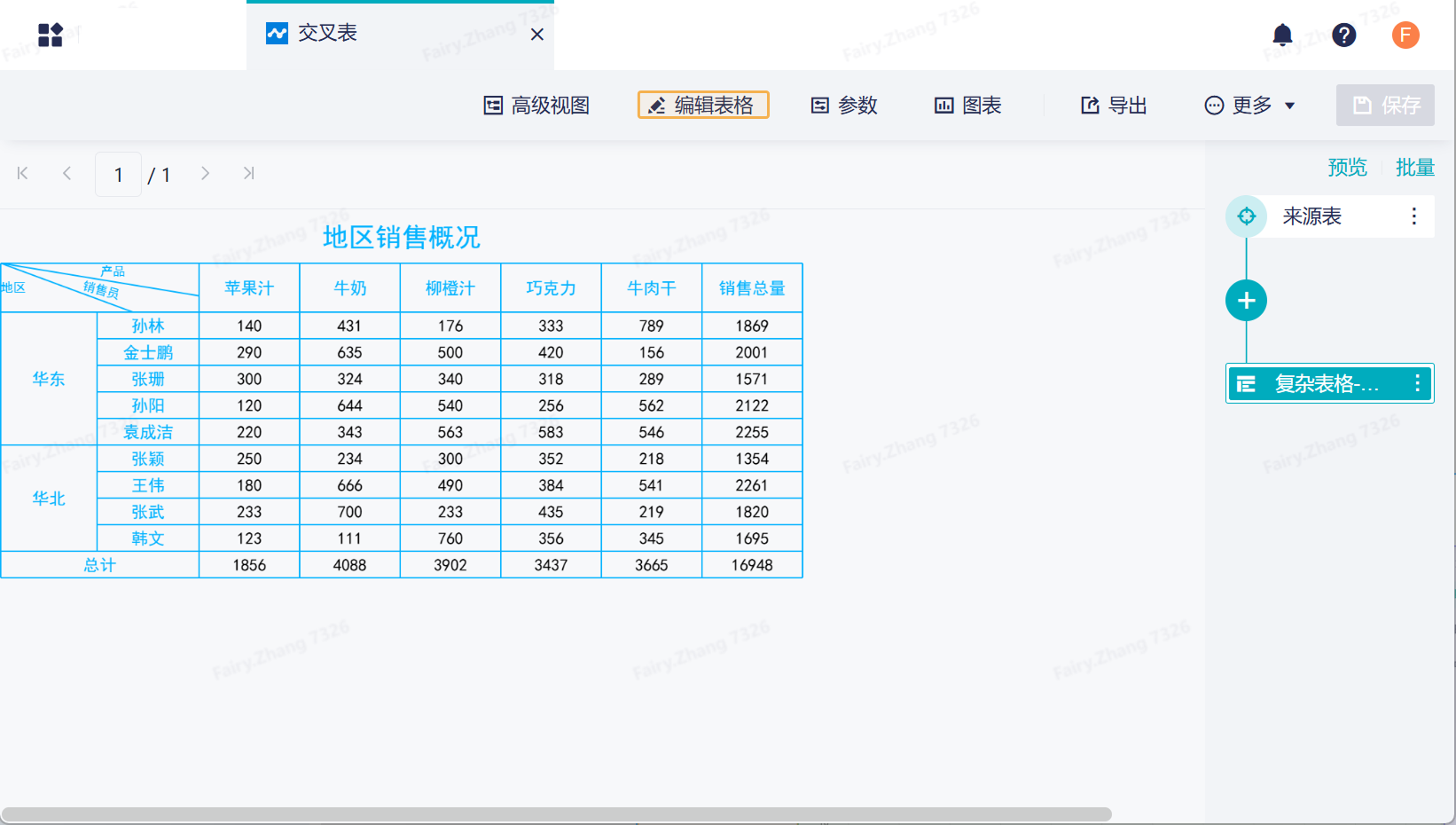Open the 来源表 more options menu

[1414, 216]
